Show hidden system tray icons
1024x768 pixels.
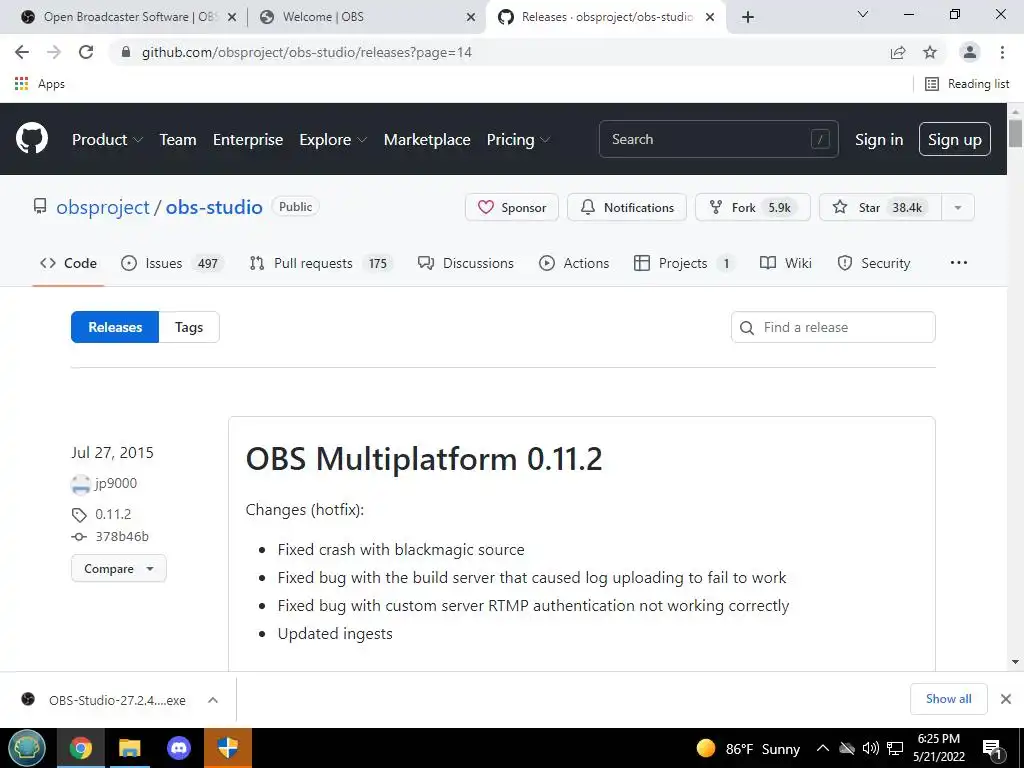pos(823,748)
